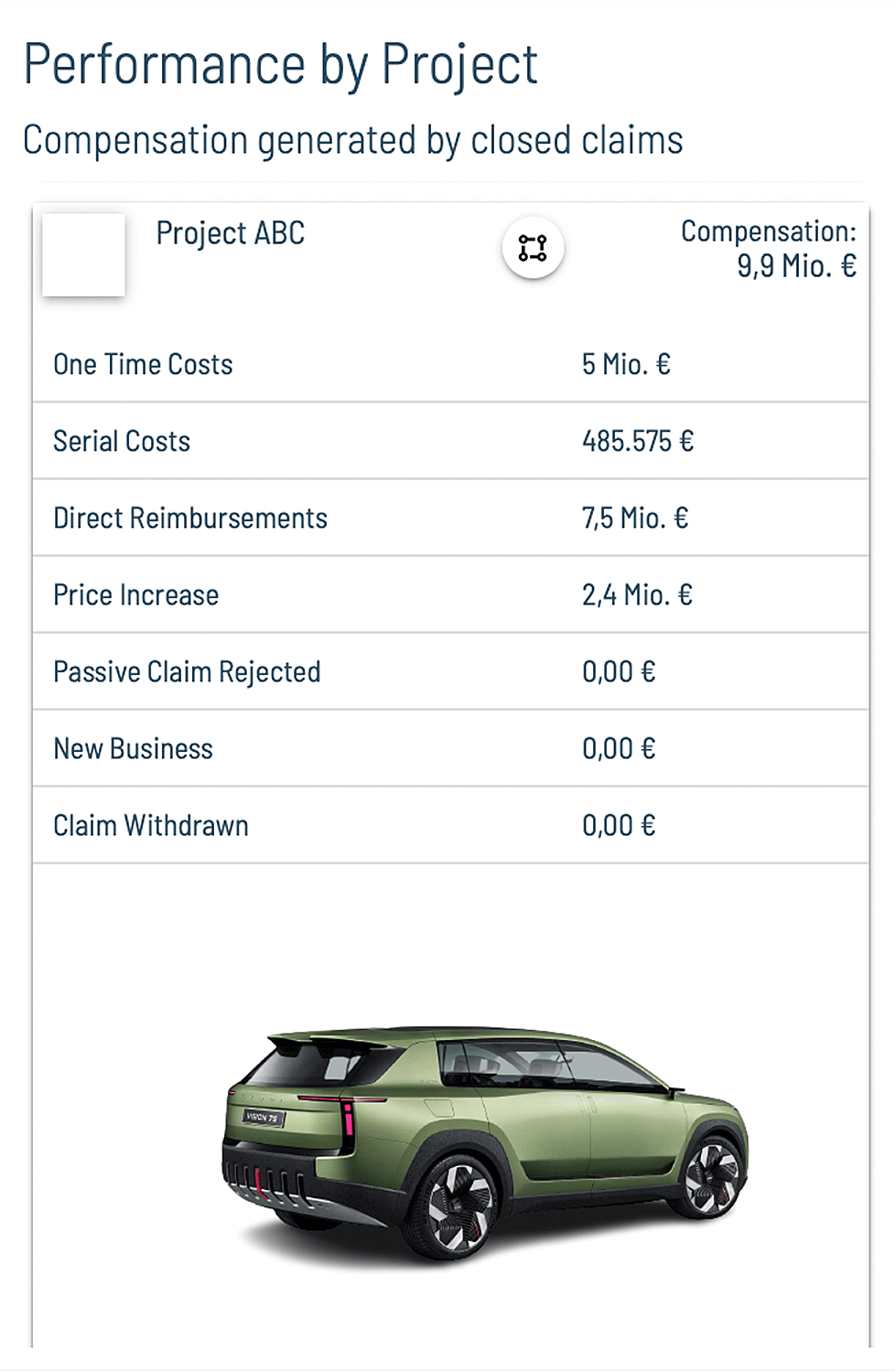Click the 5 Mio. € value
This screenshot has width=895, height=1372.
coord(626,364)
